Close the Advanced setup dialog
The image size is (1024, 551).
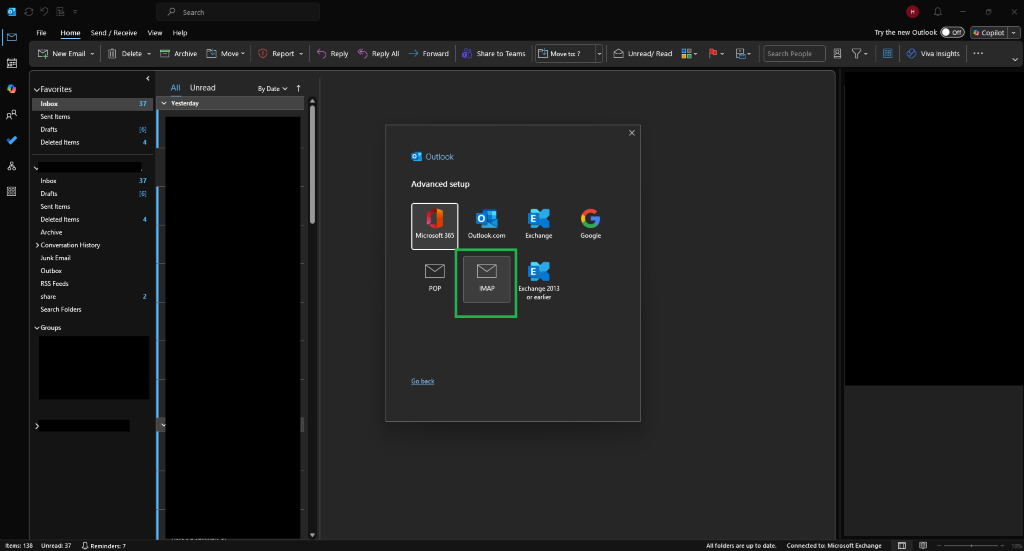pos(632,133)
